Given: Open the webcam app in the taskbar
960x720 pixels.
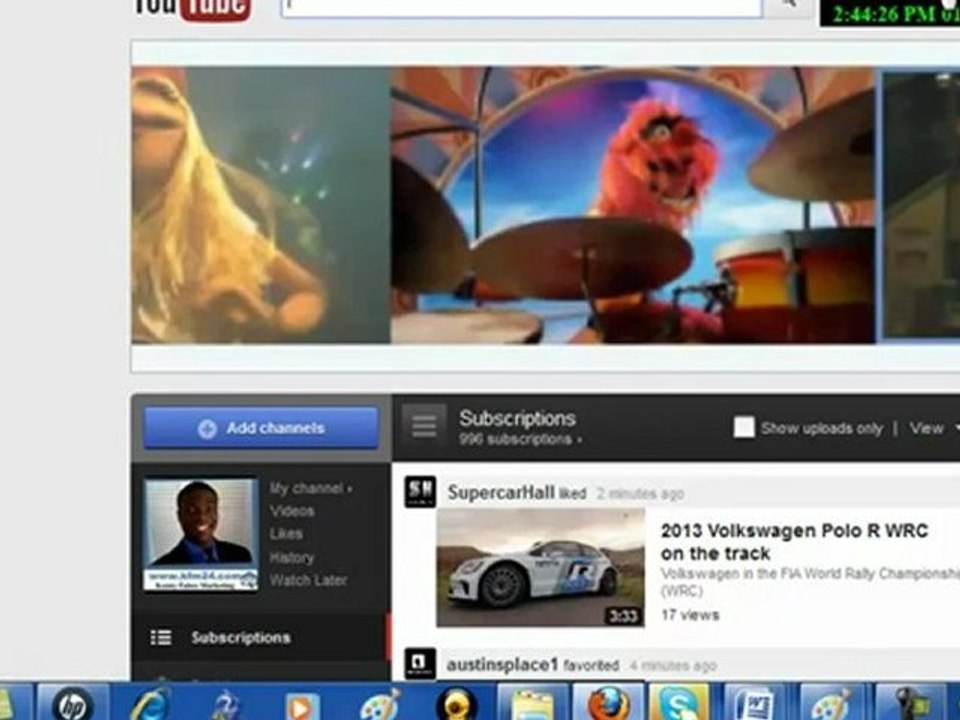Looking at the screenshot, I should point(456,704).
